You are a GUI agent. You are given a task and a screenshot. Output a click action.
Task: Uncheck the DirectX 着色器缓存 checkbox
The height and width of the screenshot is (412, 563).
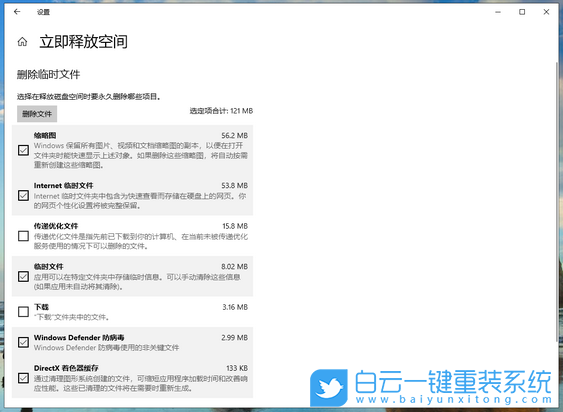pos(23,378)
